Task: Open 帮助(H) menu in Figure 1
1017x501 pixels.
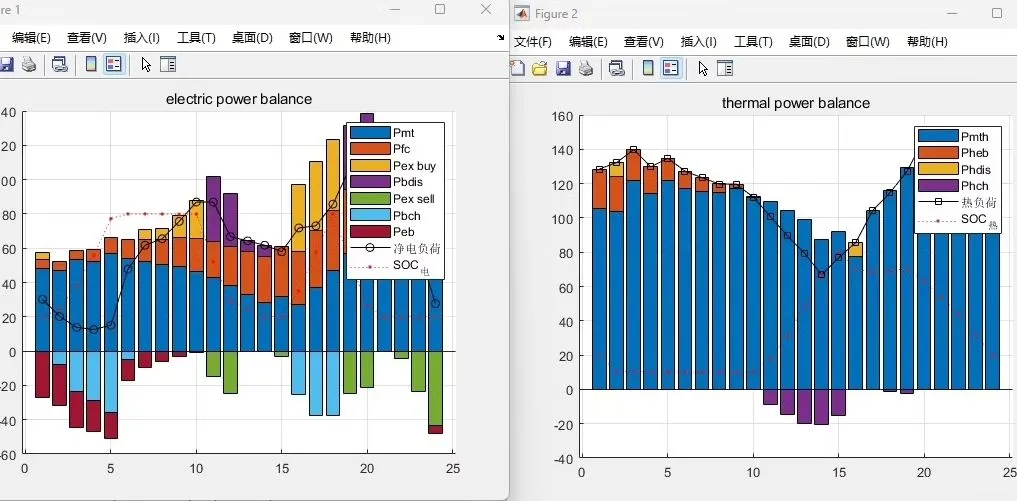Action: [x=370, y=38]
